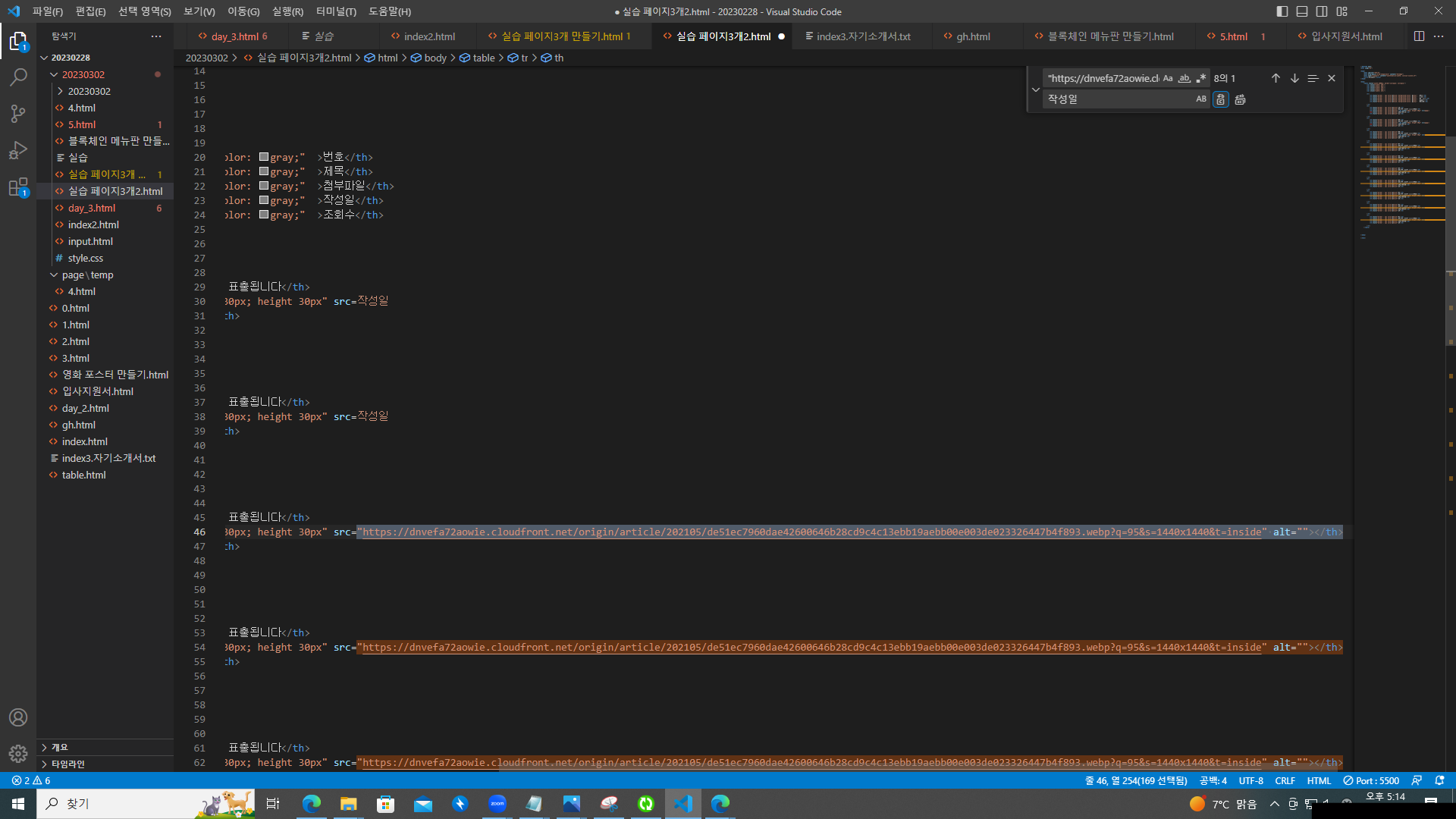Screen dimensions: 1456x819
Task: Switch to index2.html tab
Action: click(x=428, y=36)
